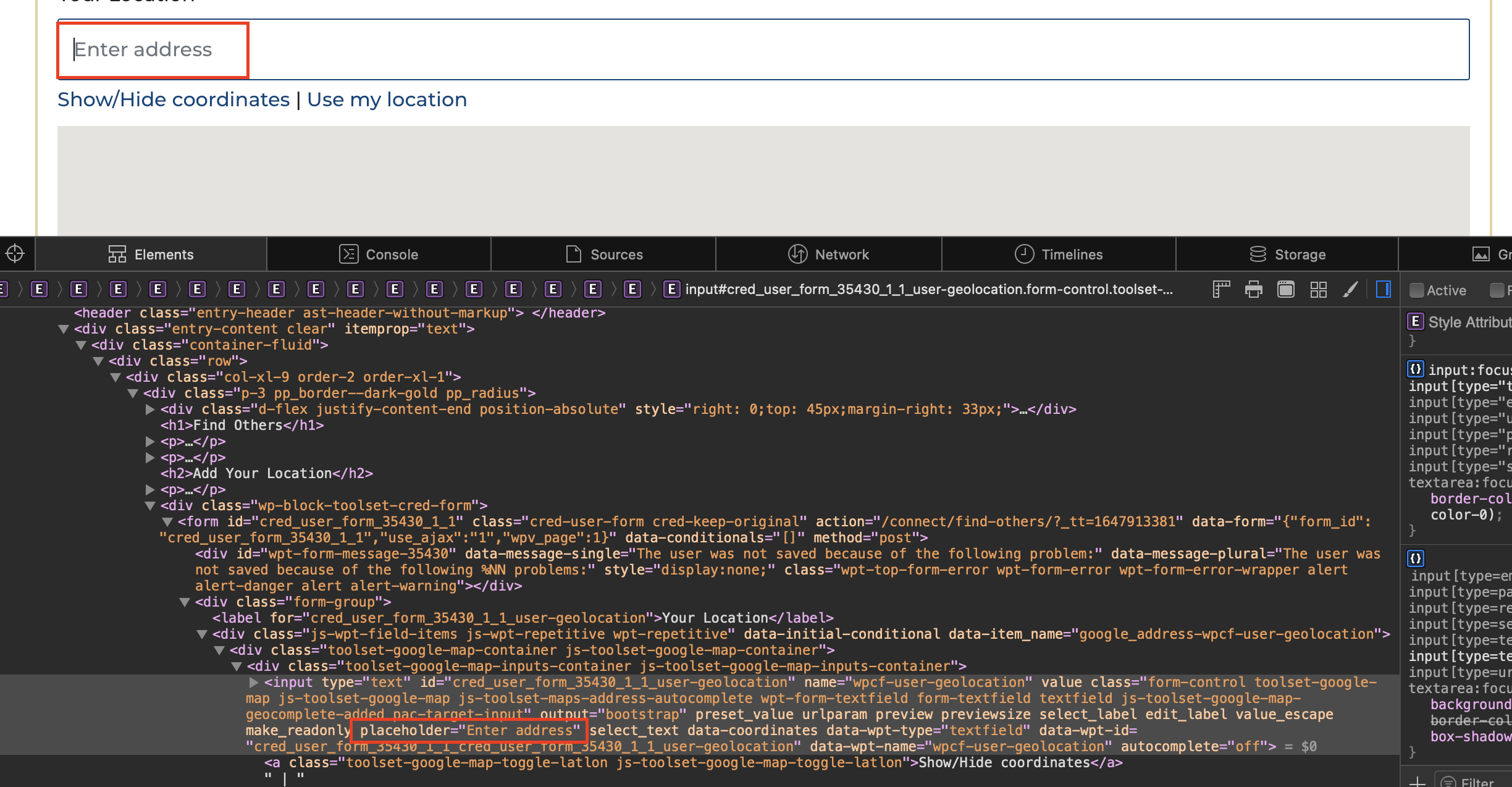The width and height of the screenshot is (1512, 787).
Task: Collapse the container-fluid div
Action: pos(80,345)
